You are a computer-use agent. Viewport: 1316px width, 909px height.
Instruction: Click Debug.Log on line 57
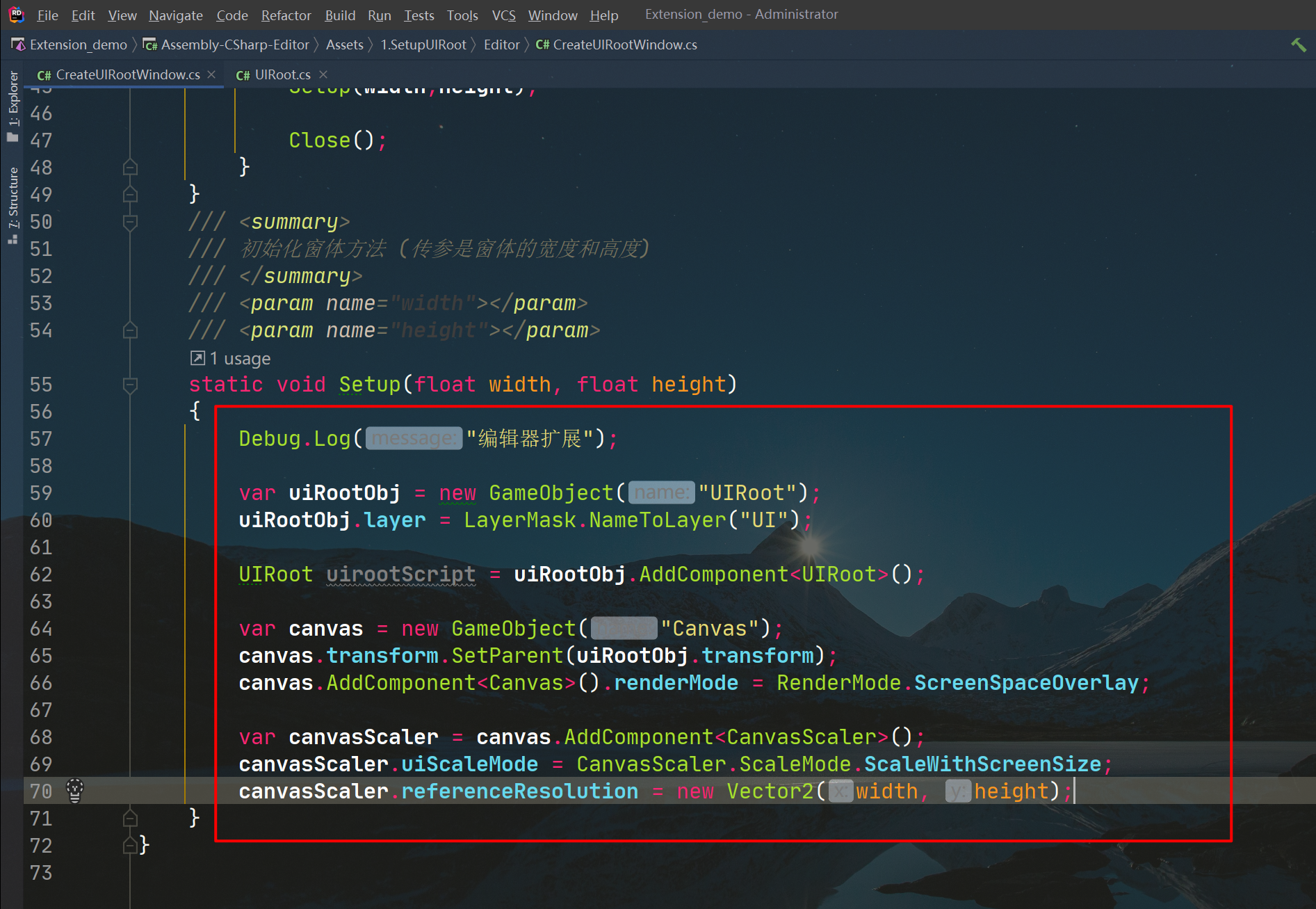pyautogui.click(x=295, y=439)
